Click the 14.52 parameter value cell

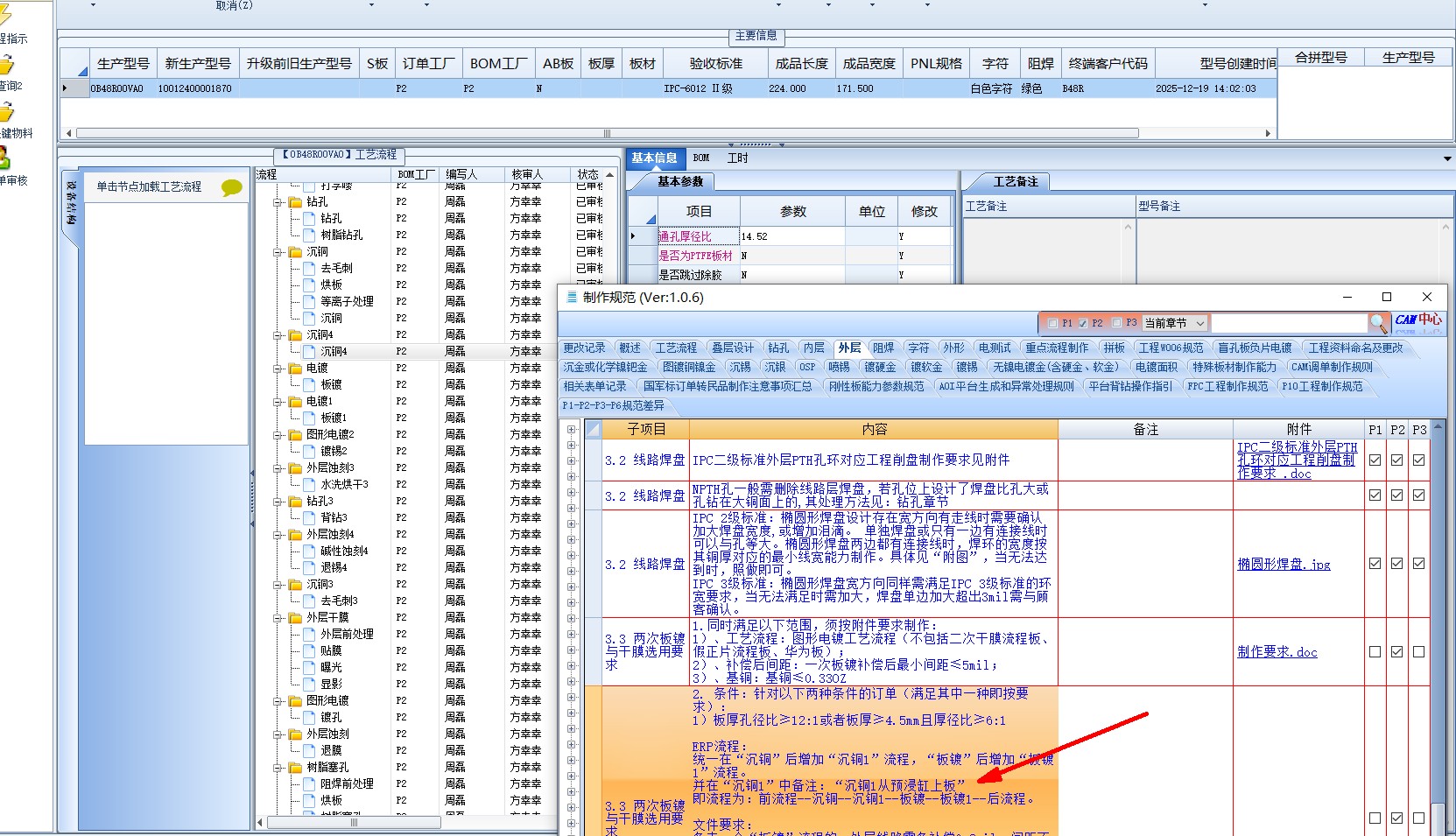792,236
